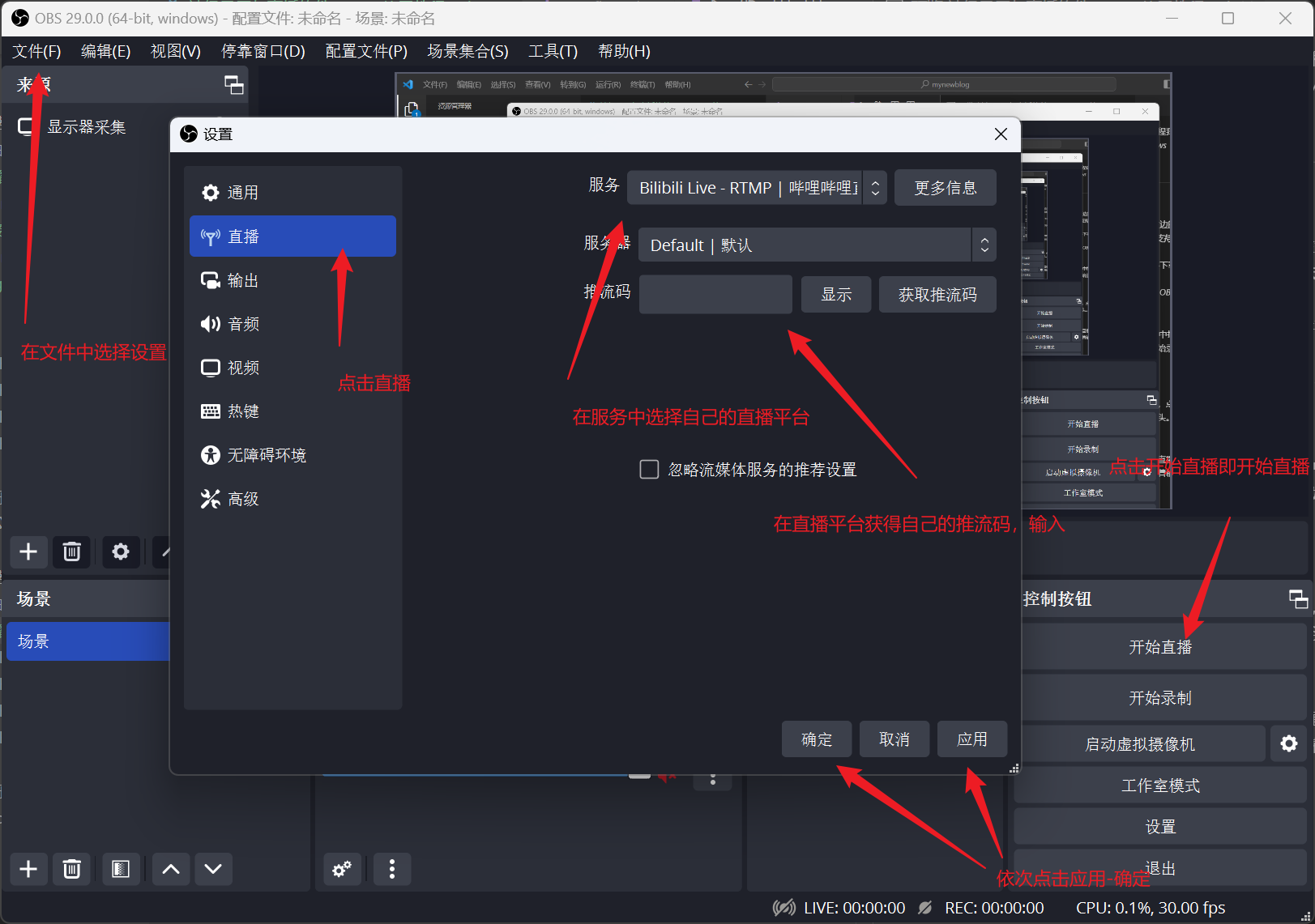Click 显示 to reveal the stream key
Viewport: 1315px width, 924px height.
coord(836,294)
